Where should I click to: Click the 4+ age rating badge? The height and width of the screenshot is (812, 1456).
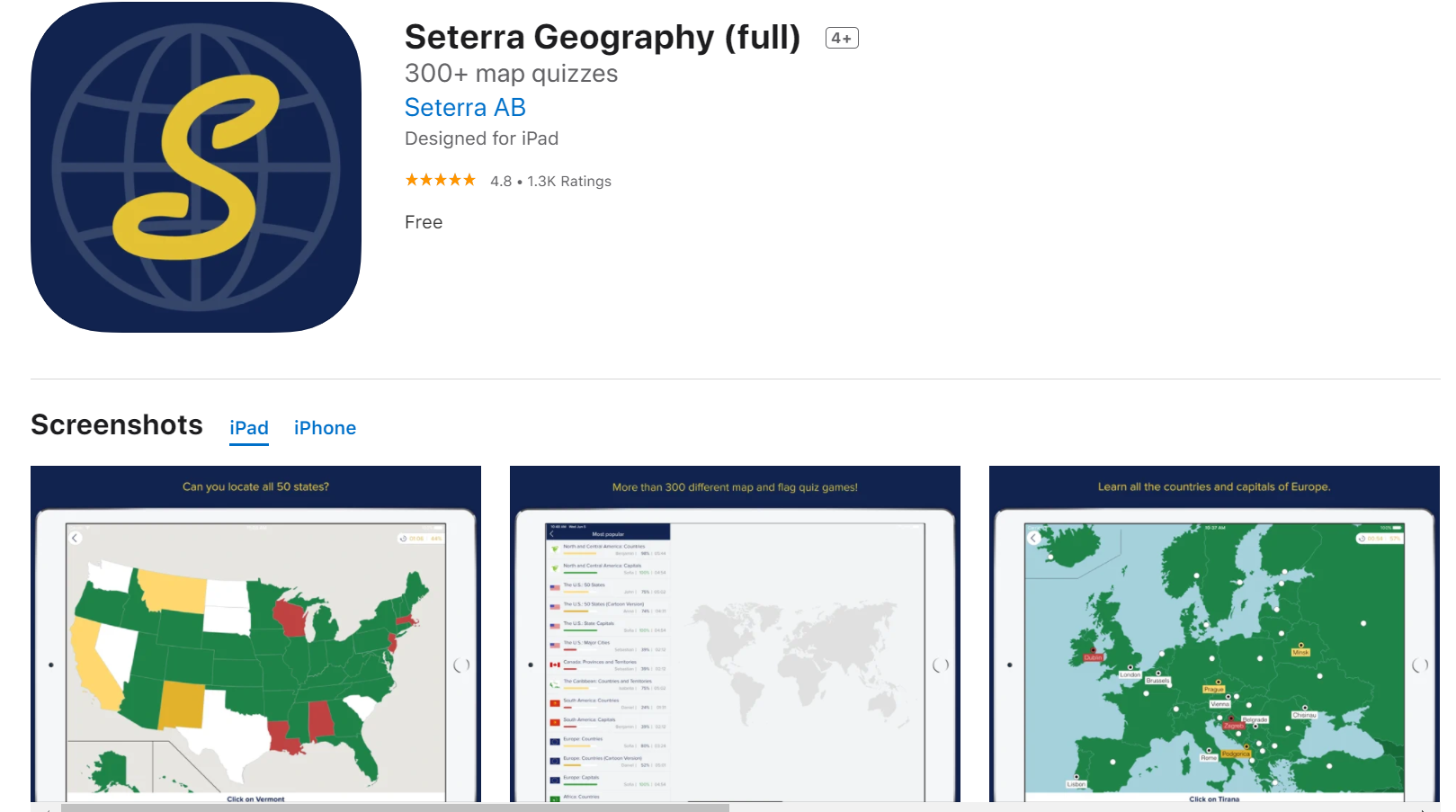pyautogui.click(x=842, y=38)
